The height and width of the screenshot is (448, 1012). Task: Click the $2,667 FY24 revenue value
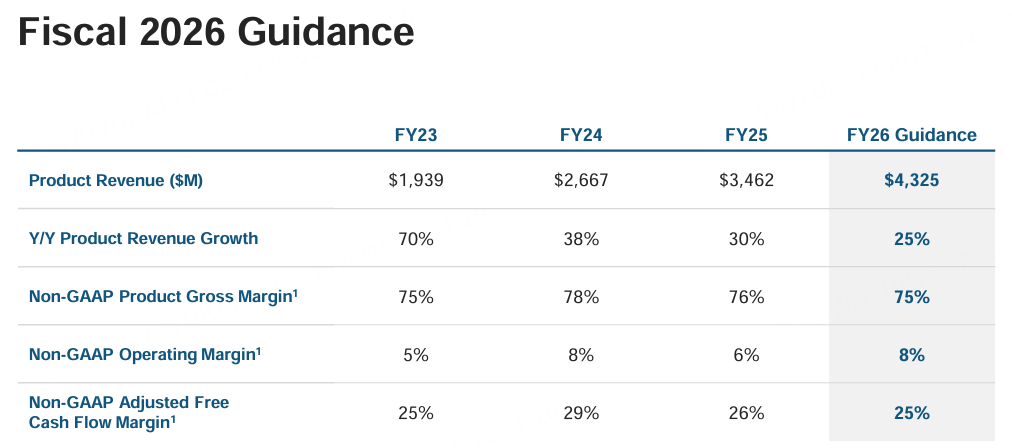[x=581, y=181]
